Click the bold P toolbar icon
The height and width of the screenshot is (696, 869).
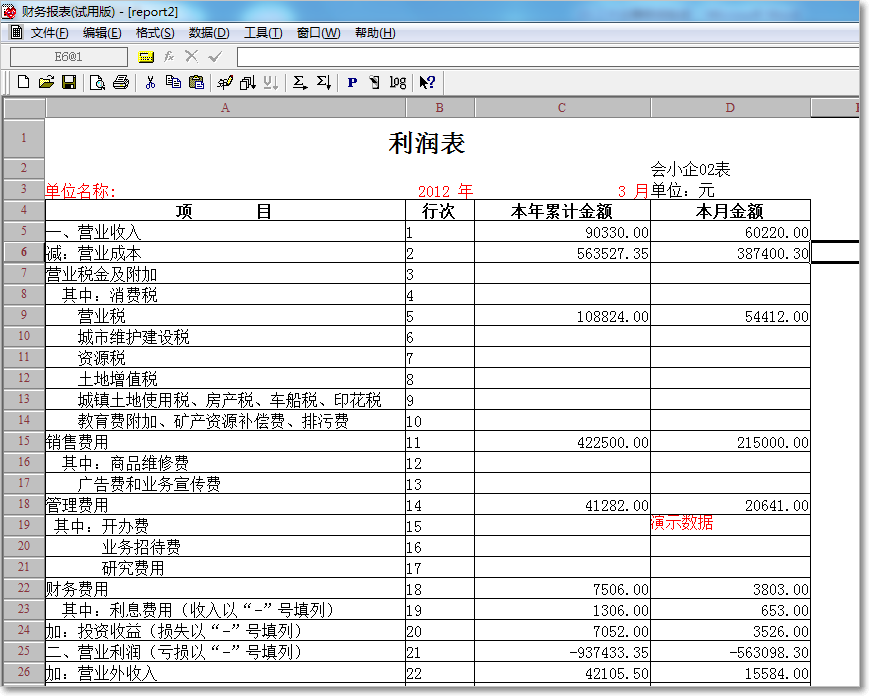(x=352, y=82)
